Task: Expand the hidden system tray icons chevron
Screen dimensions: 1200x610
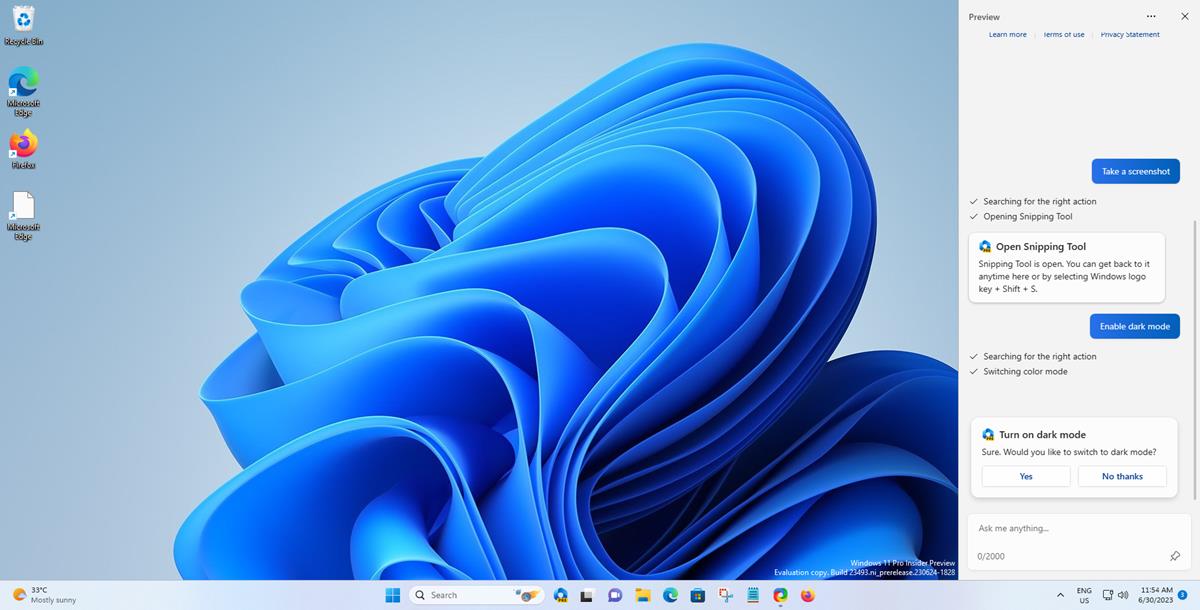Action: tap(1060, 595)
